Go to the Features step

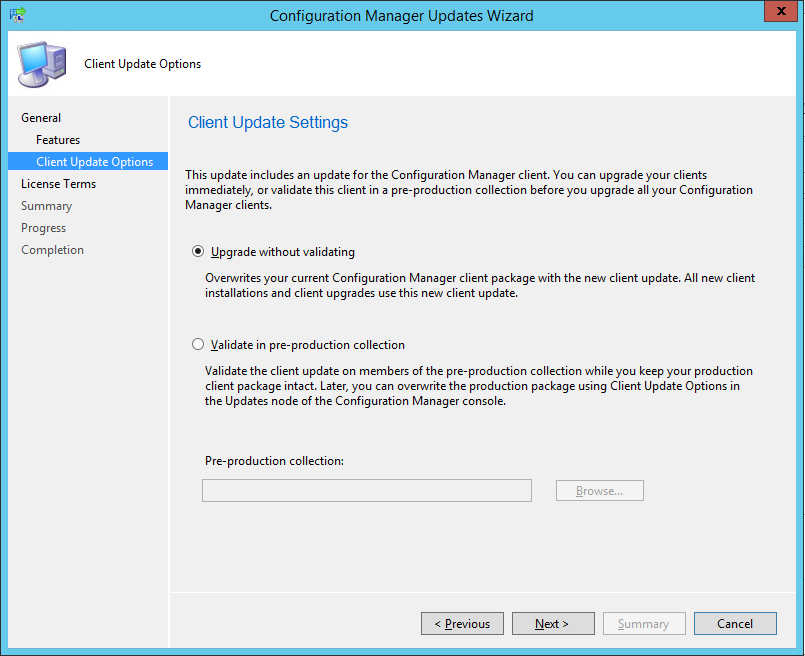coord(58,140)
